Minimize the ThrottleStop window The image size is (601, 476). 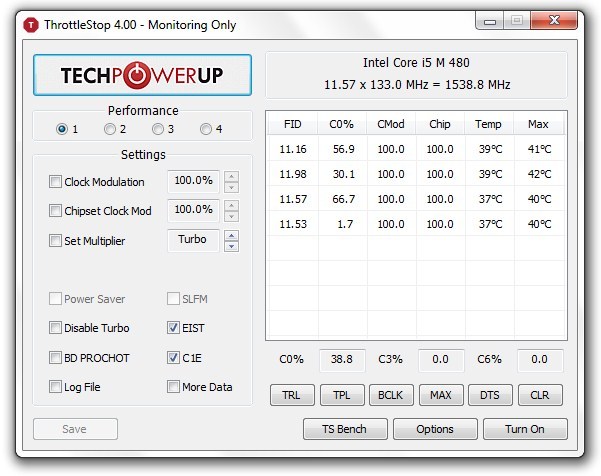(x=490, y=20)
